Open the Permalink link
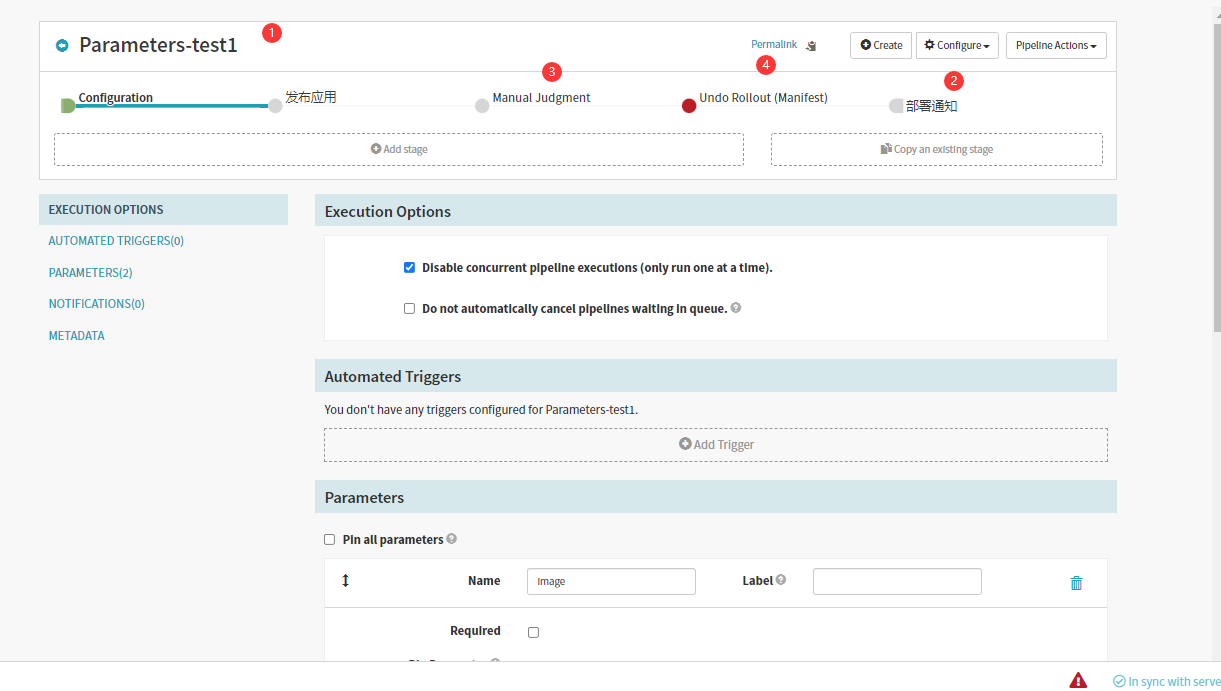This screenshot has width=1221, height=691. pos(774,44)
